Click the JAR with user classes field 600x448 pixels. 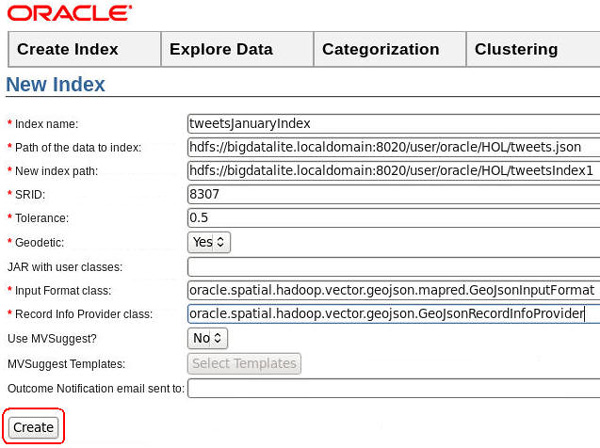[x=393, y=266]
